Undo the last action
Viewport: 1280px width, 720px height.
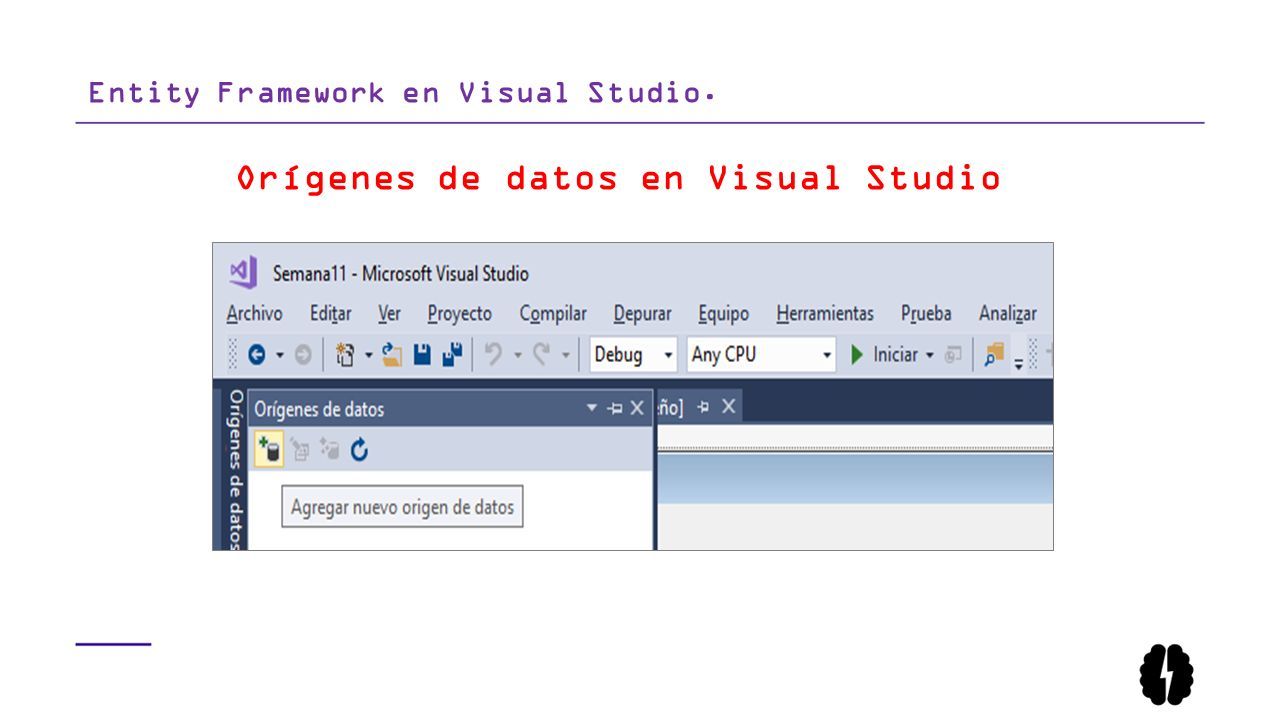(494, 354)
